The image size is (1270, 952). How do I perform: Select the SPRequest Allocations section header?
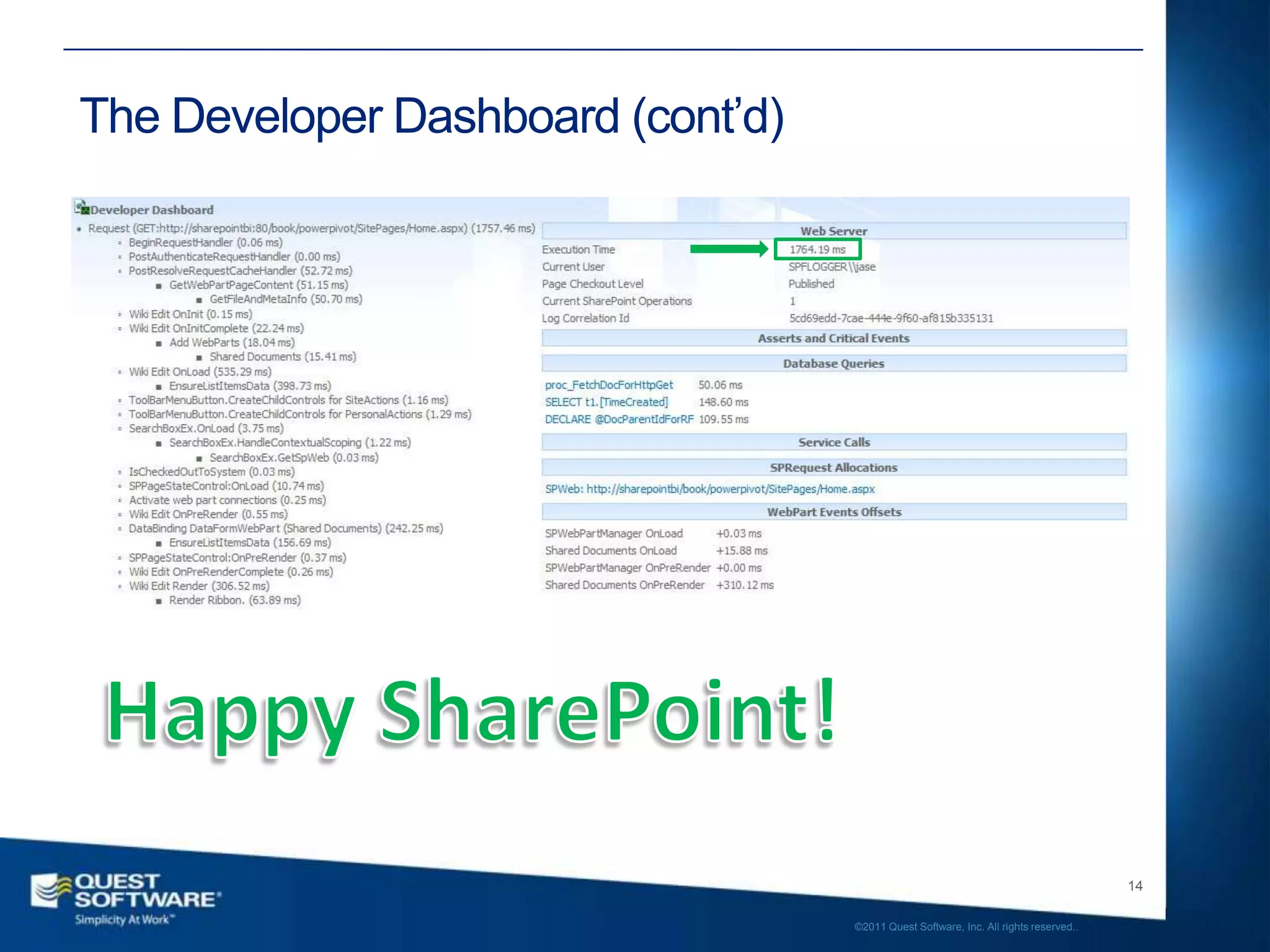click(834, 468)
